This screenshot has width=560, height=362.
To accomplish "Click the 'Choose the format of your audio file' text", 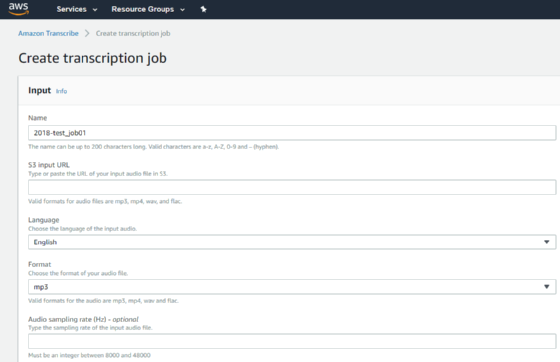I will click(x=78, y=273).
